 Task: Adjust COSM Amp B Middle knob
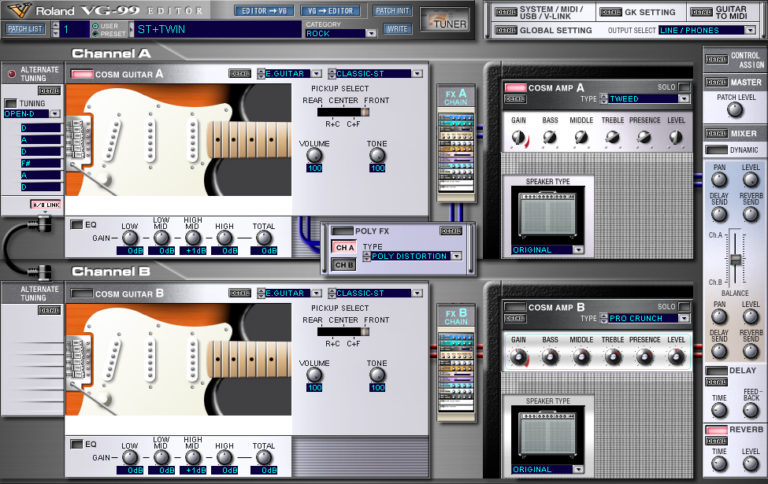(x=581, y=357)
